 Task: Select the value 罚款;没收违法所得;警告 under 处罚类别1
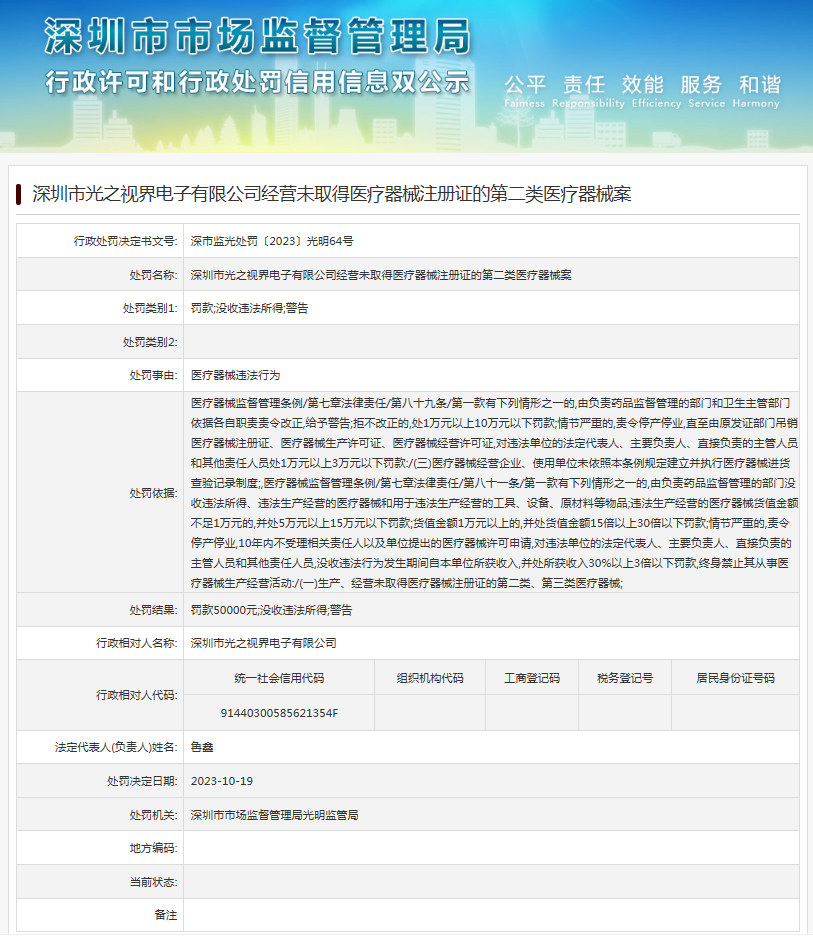coord(249,308)
